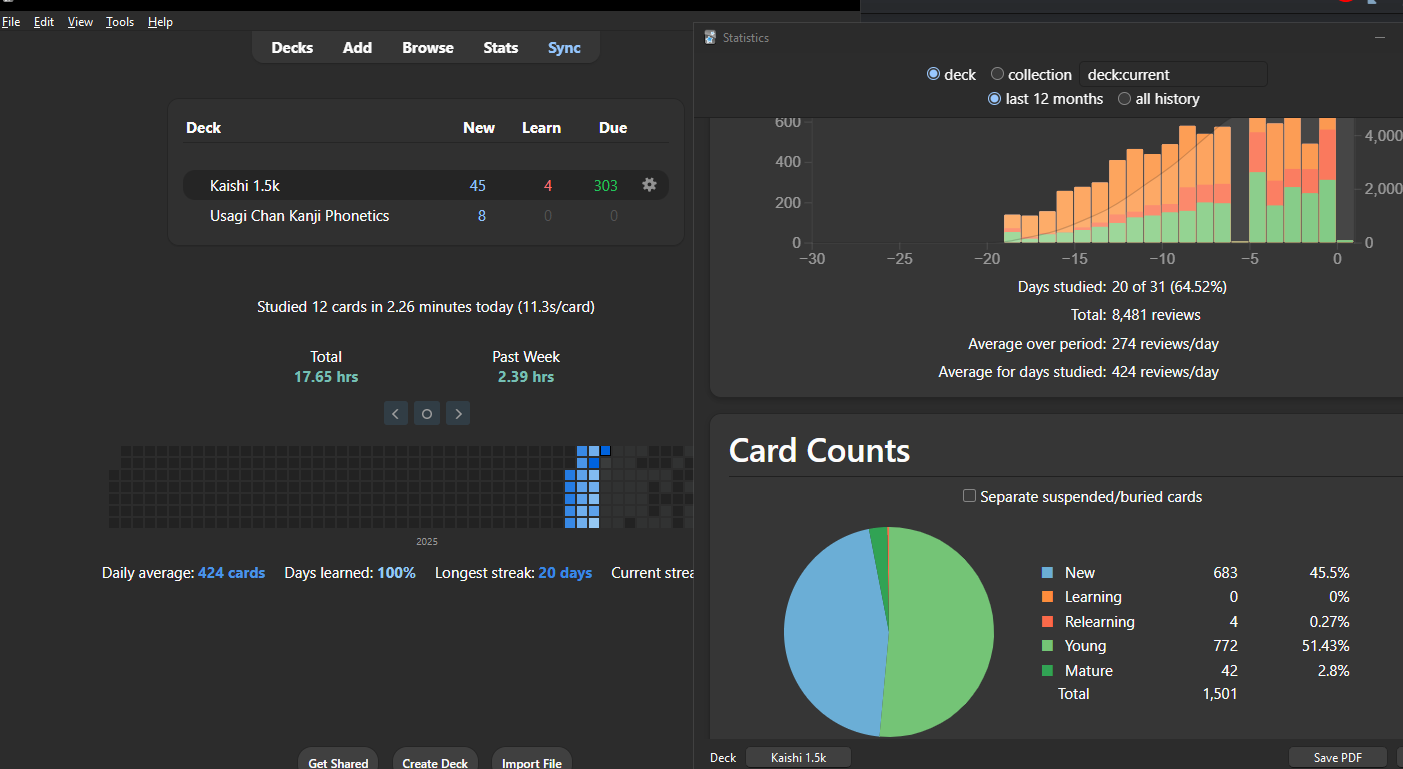Go to previous heatmap period arrow
This screenshot has height=769, width=1403.
tap(396, 413)
